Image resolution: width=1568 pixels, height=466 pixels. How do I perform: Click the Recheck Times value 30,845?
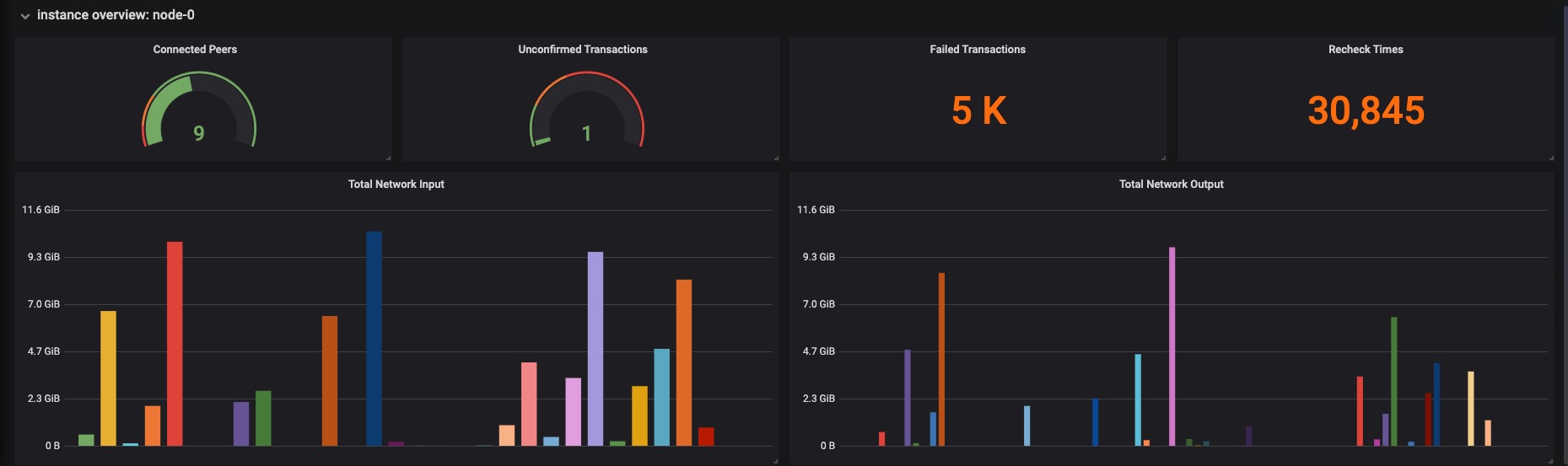pos(1366,111)
